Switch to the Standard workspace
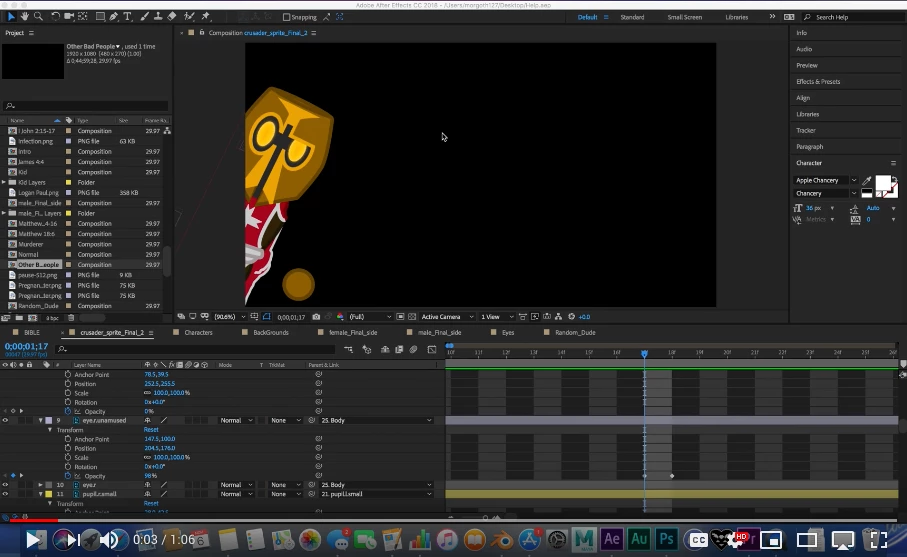The width and height of the screenshot is (907, 557). point(632,17)
